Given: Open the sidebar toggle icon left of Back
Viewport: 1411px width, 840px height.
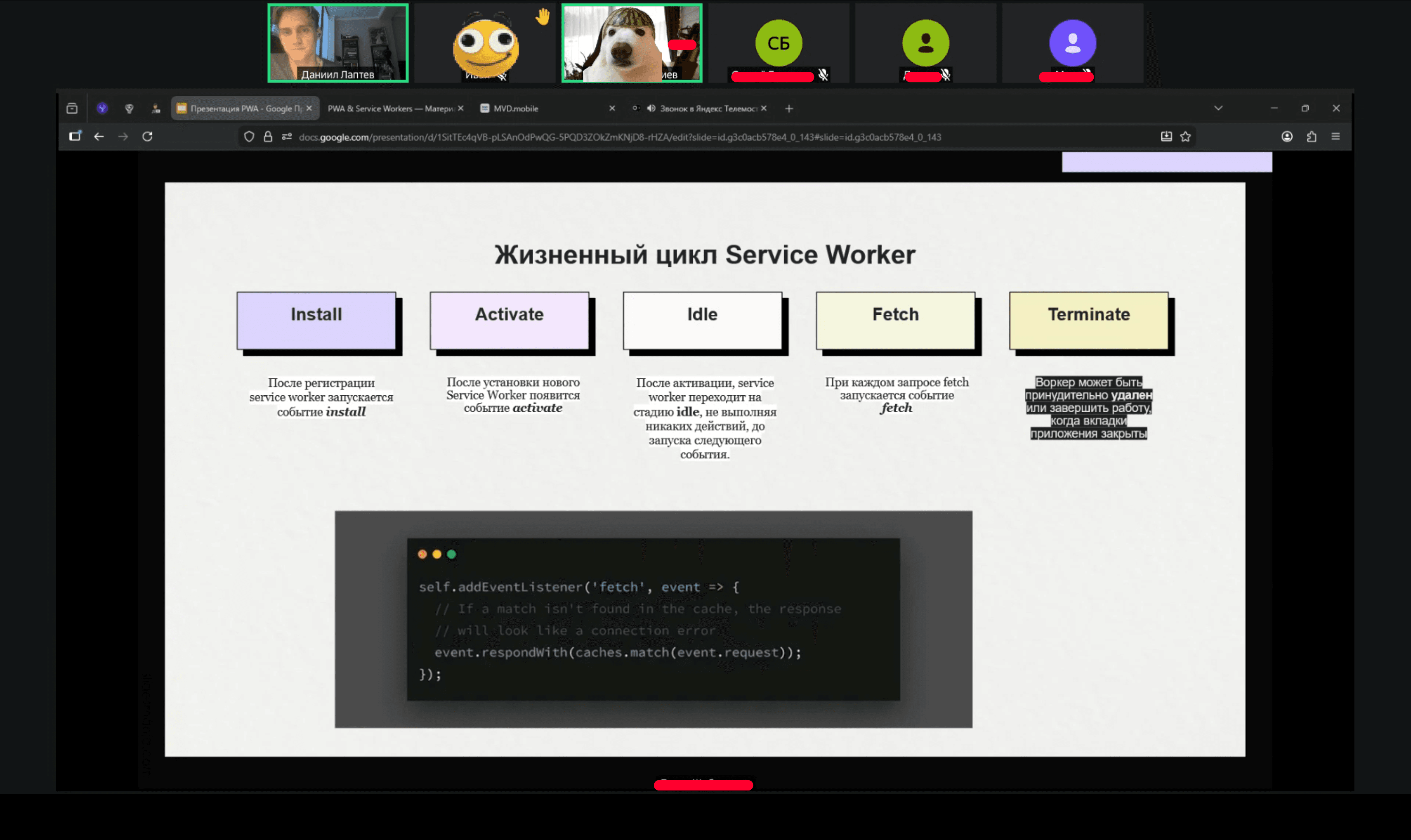Looking at the screenshot, I should tap(75, 137).
